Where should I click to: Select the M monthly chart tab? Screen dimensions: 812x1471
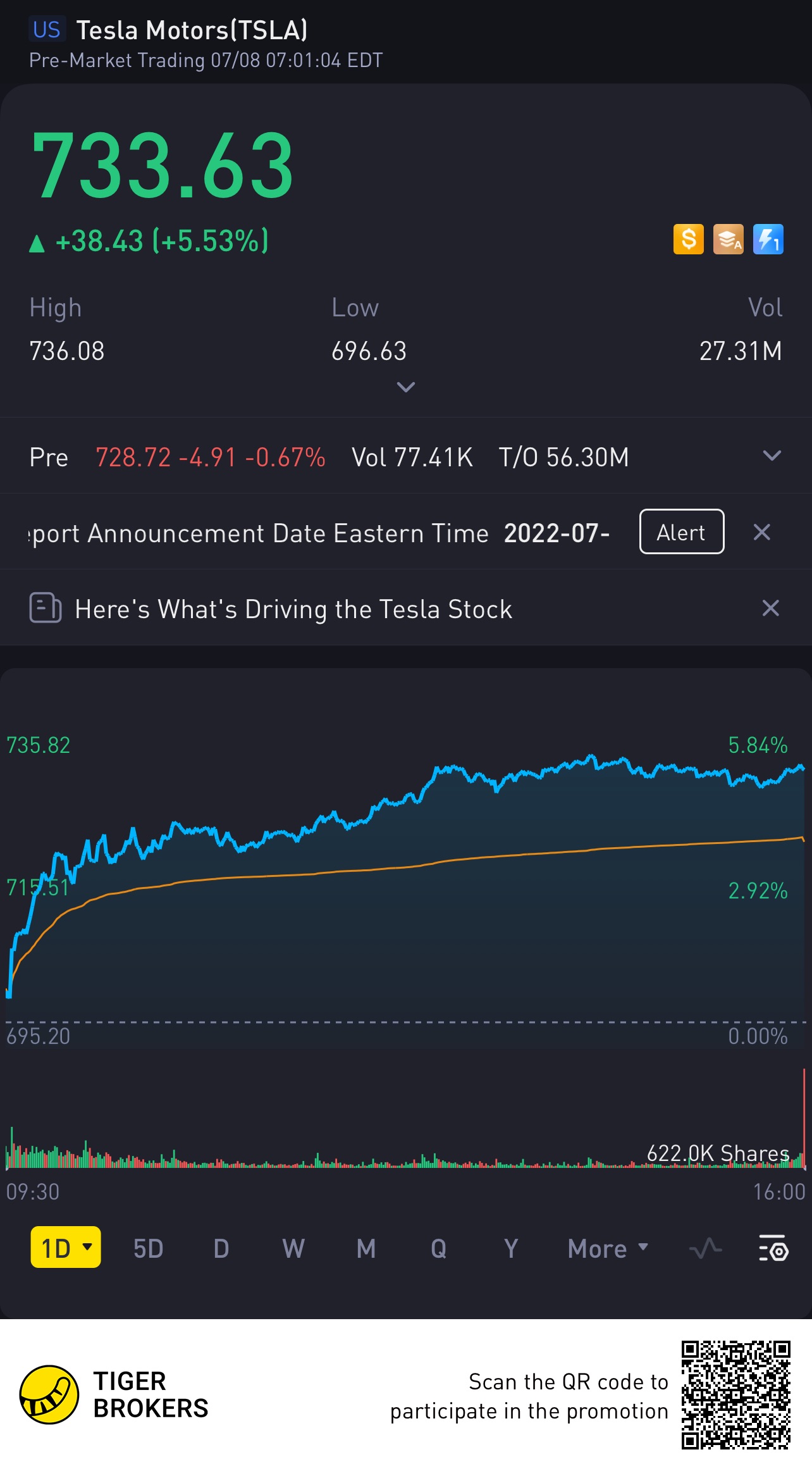pos(366,1248)
